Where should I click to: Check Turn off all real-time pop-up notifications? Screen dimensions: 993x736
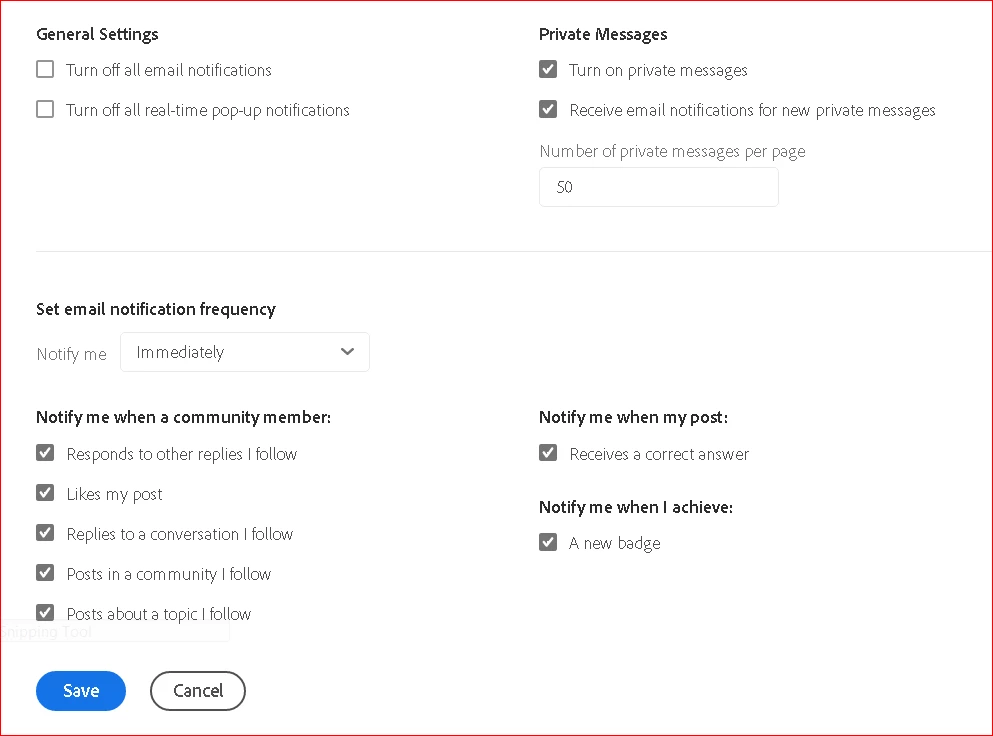coord(45,110)
